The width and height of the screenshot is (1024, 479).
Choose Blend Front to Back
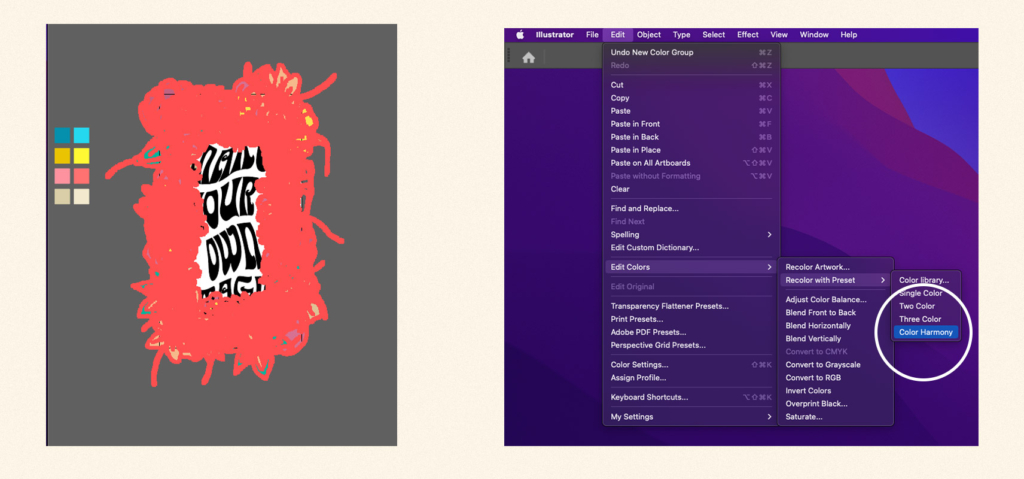(836, 313)
